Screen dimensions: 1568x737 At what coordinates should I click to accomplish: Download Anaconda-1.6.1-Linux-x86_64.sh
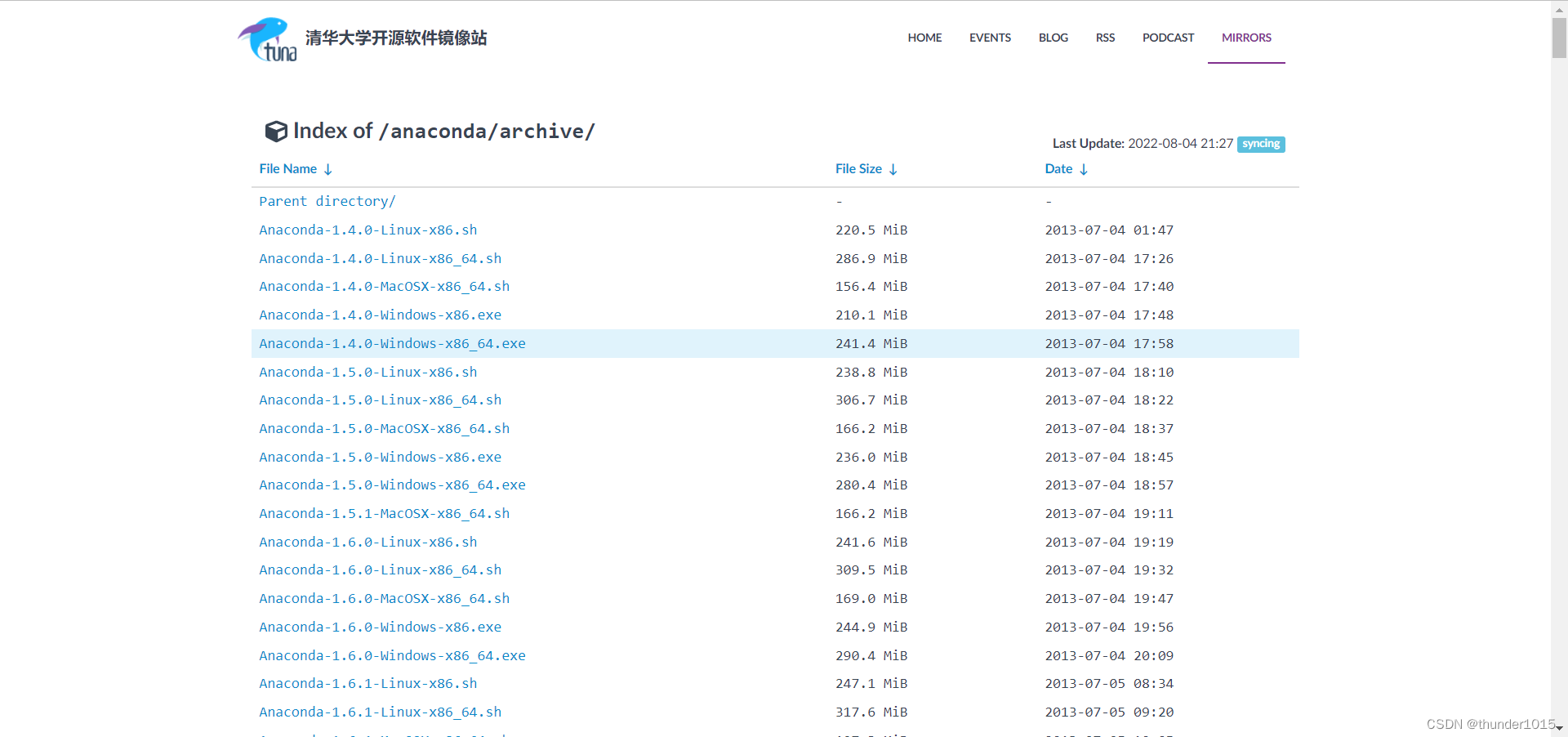381,712
